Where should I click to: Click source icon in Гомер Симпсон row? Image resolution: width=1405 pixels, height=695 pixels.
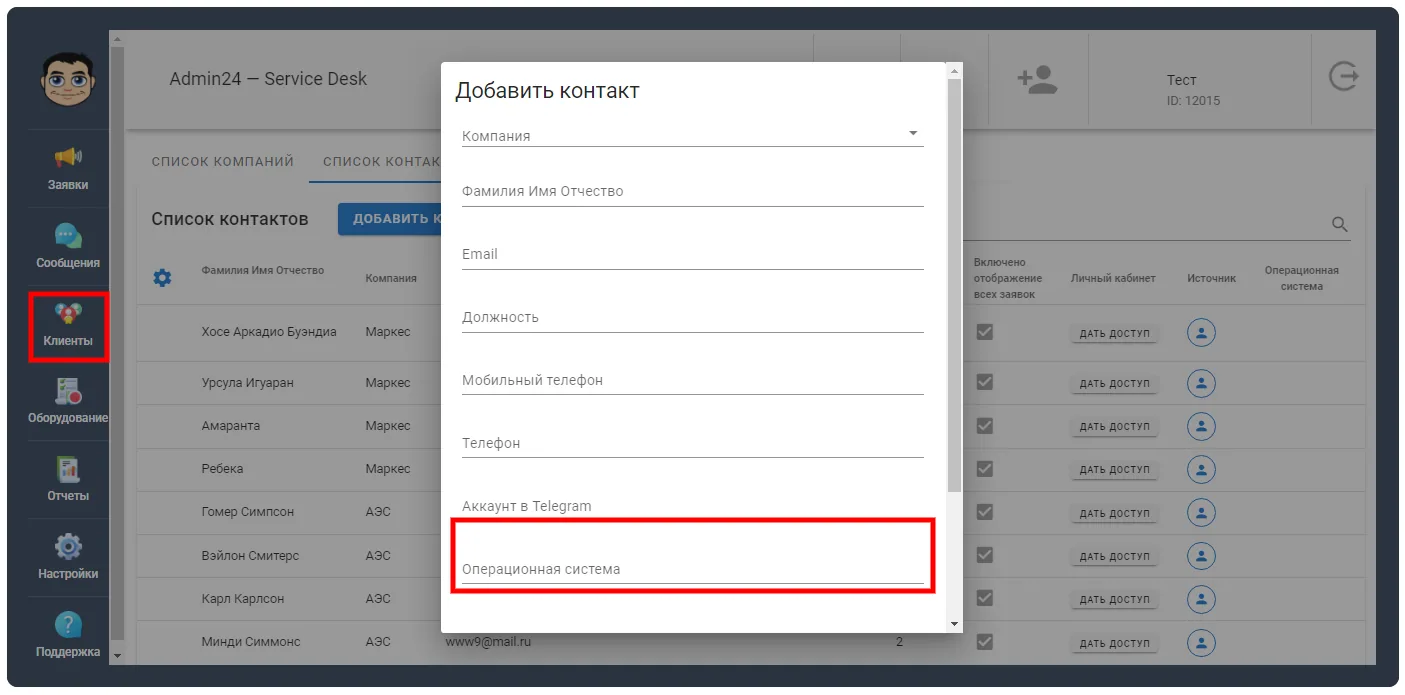[x=1201, y=512]
